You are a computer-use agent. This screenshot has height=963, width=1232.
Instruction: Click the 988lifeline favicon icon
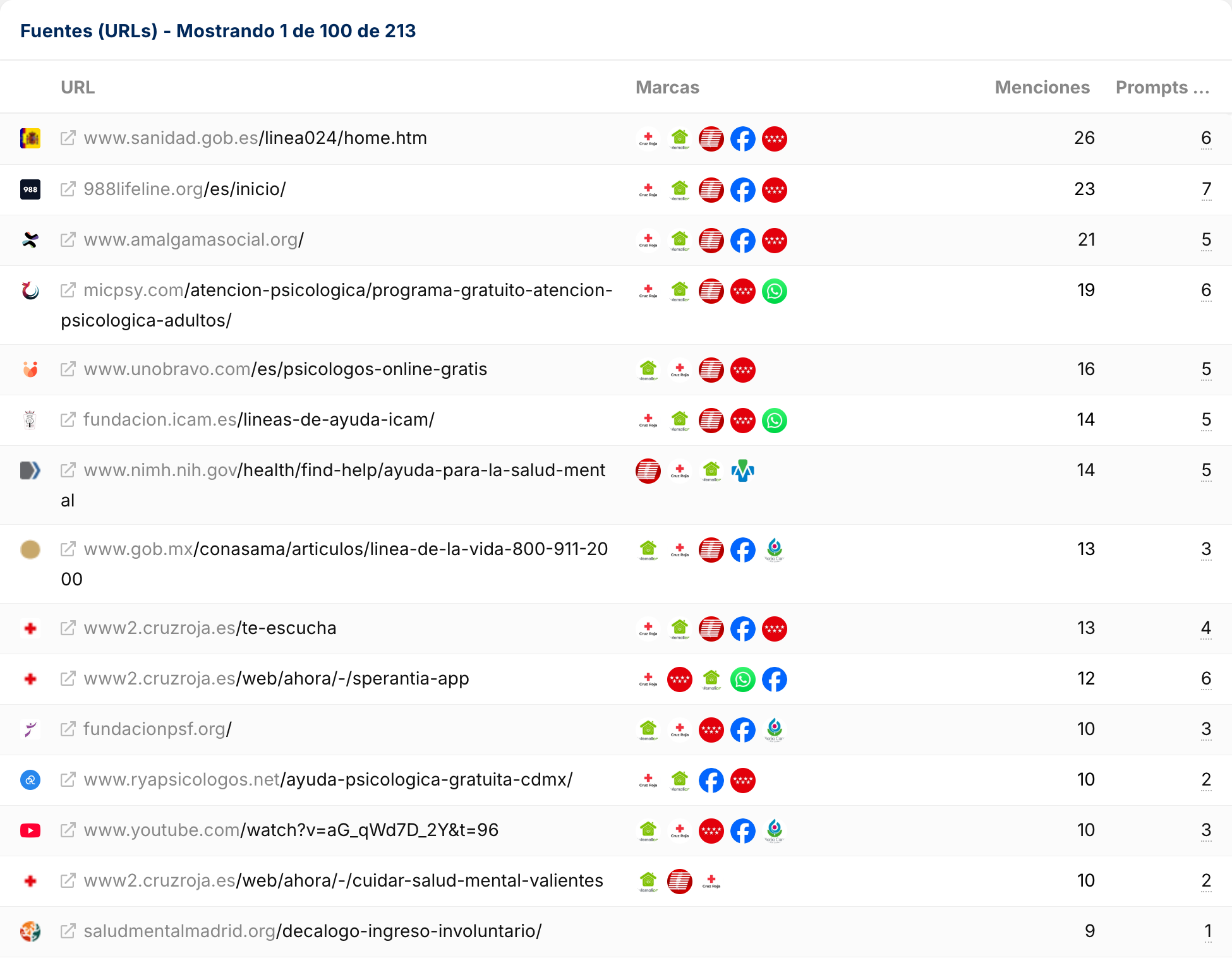click(30, 189)
